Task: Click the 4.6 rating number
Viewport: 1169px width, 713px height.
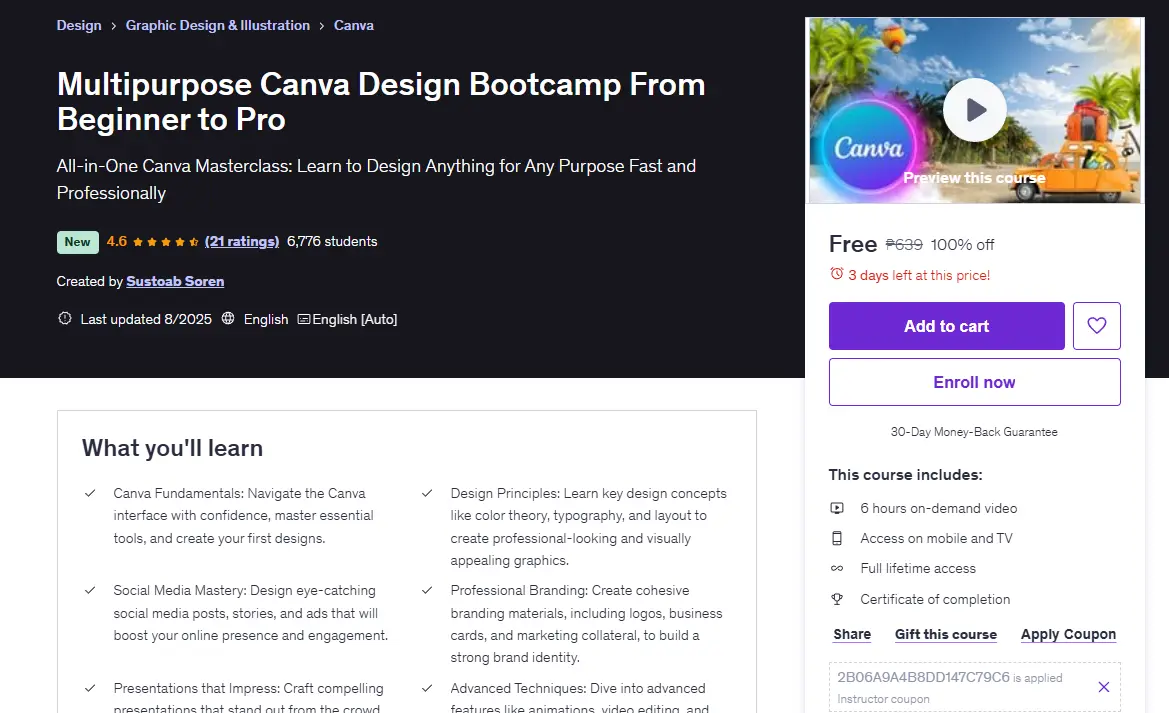Action: click(116, 242)
